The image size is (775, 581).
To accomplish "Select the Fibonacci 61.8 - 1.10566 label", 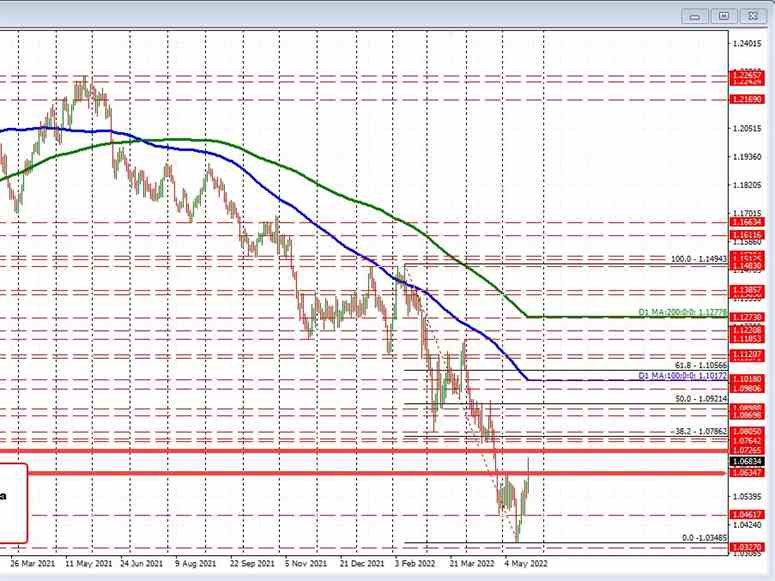I will coord(701,365).
